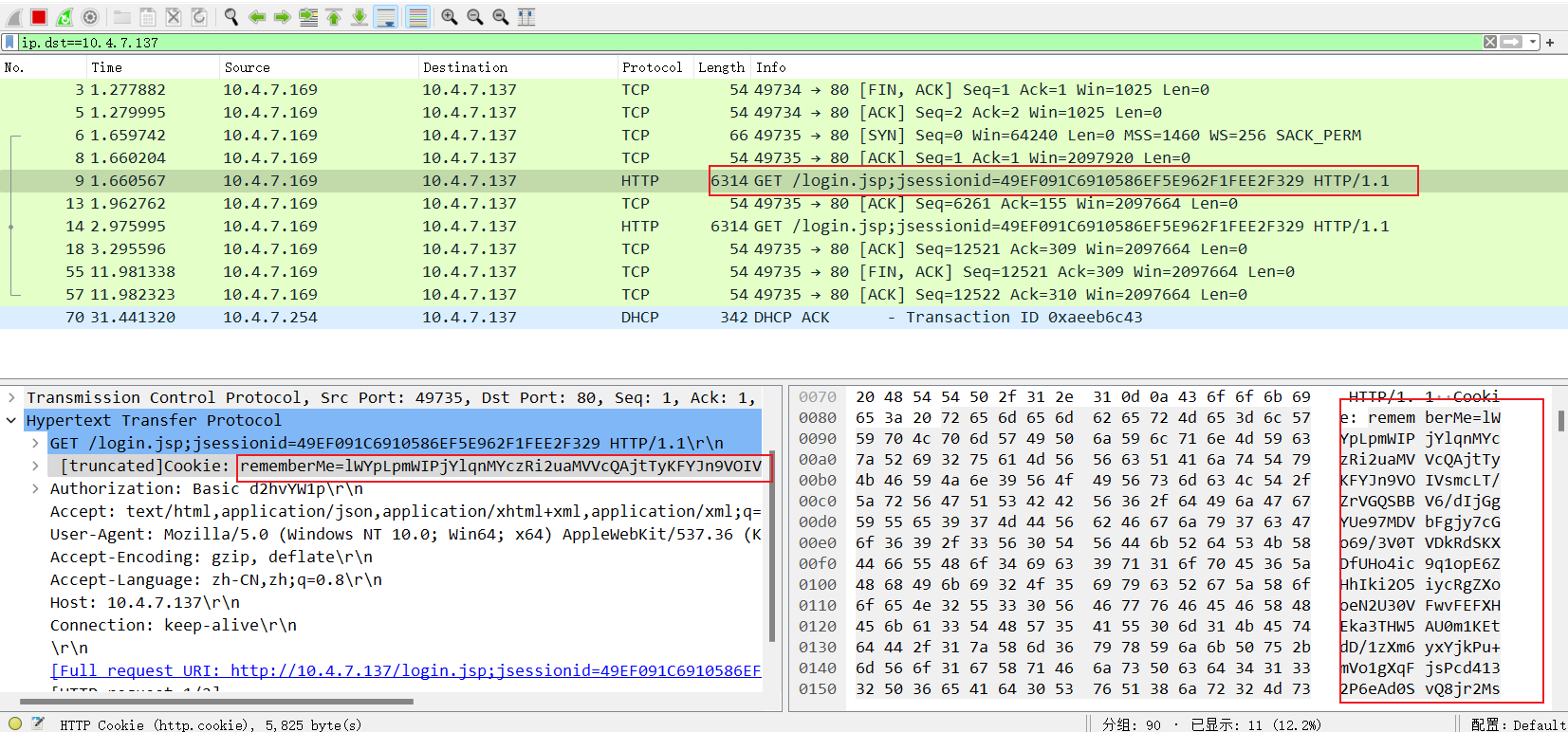Jump to the last packet with the down arrow

(360, 17)
